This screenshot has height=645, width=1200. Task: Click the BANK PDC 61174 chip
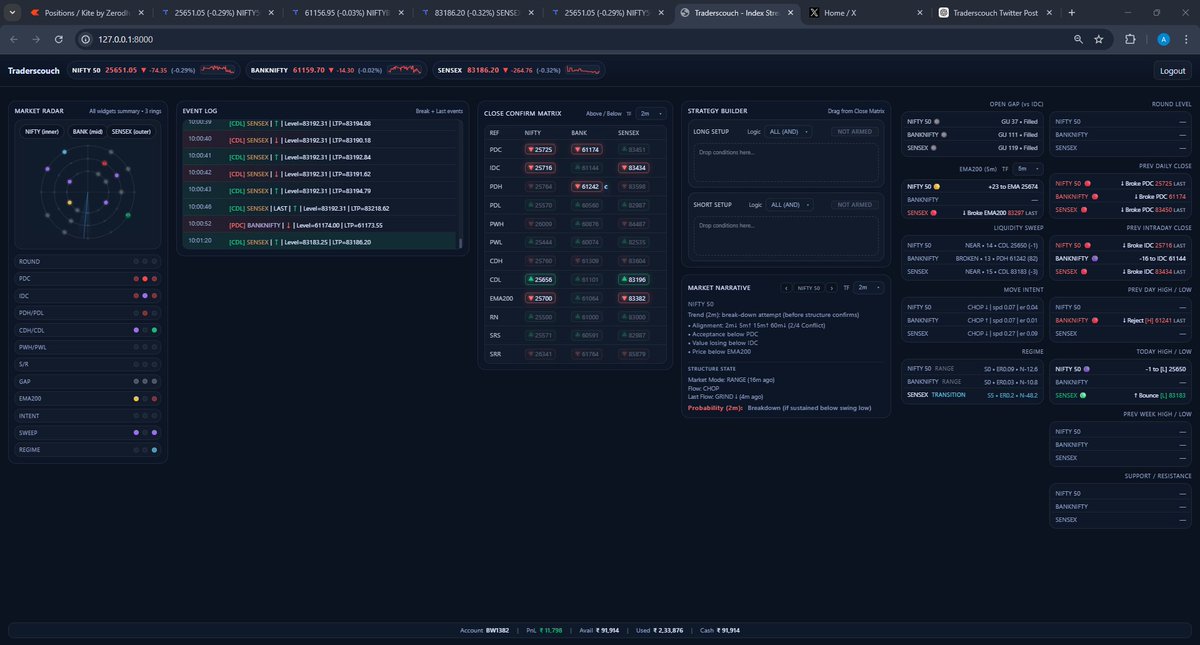[x=587, y=149]
